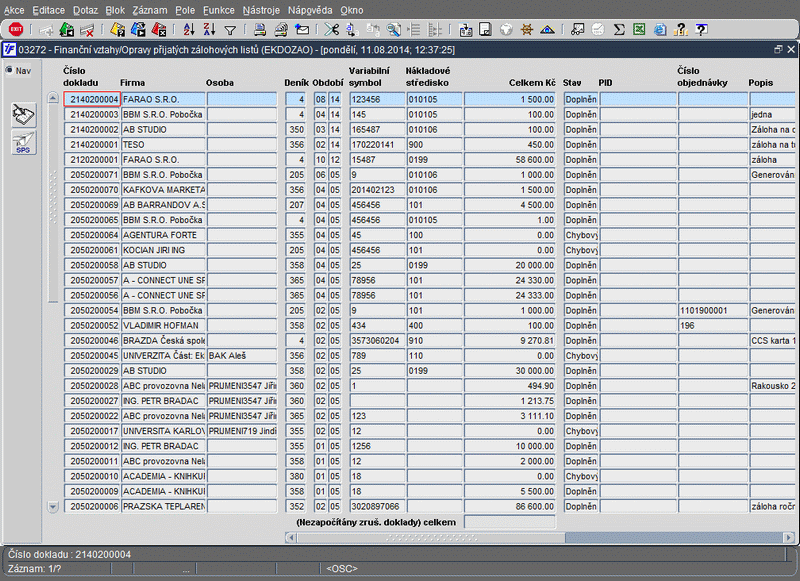800x581 pixels.
Task: Click the triangle pyramid icon
Action: point(547,30)
